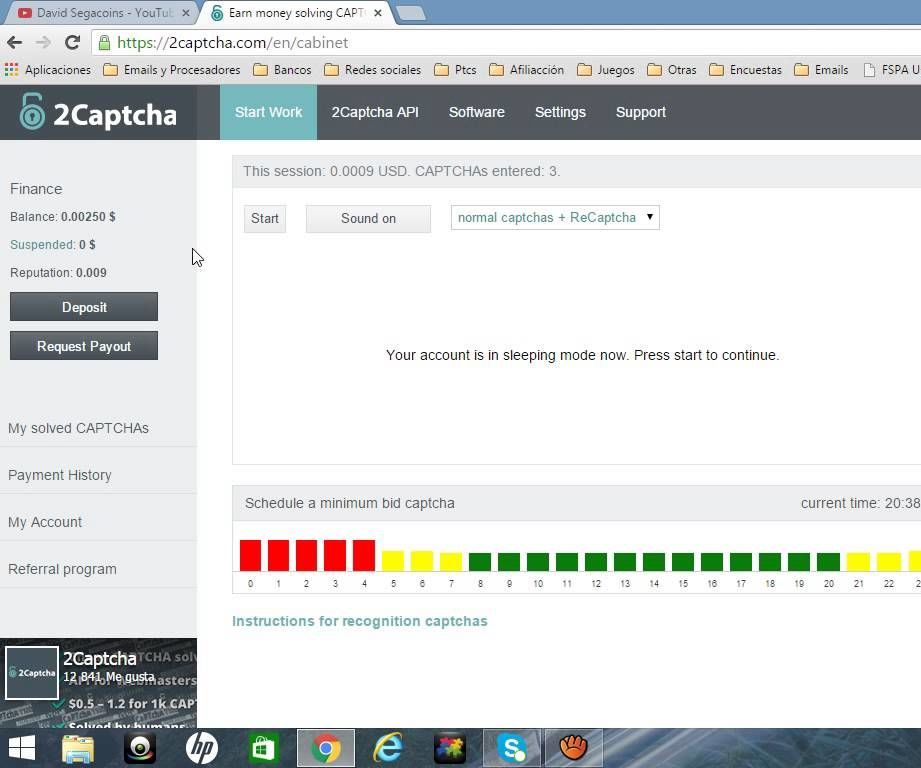Screen dimensions: 921x768
Task: Open the Afiliacción bookmark folder
Action: pyautogui.click(x=526, y=70)
